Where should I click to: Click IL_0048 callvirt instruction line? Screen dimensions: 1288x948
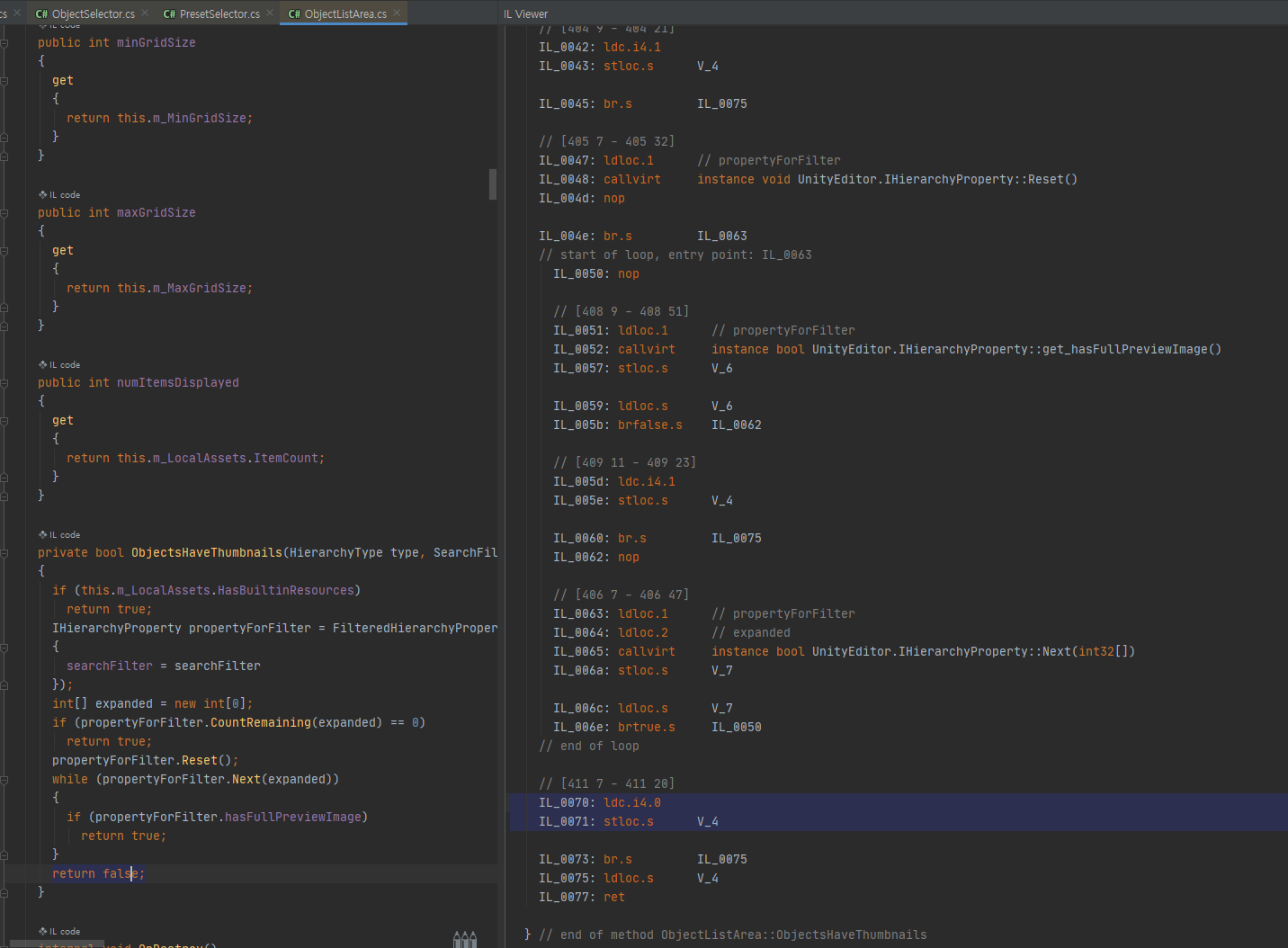(x=808, y=179)
